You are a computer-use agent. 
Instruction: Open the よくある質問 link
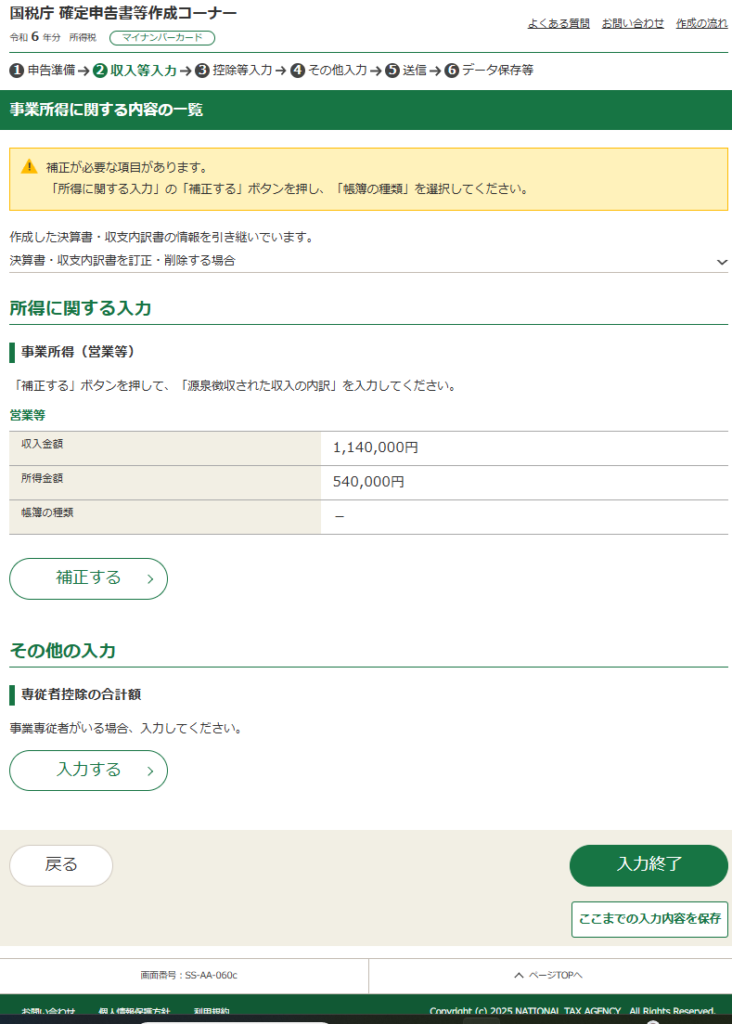(x=558, y=23)
